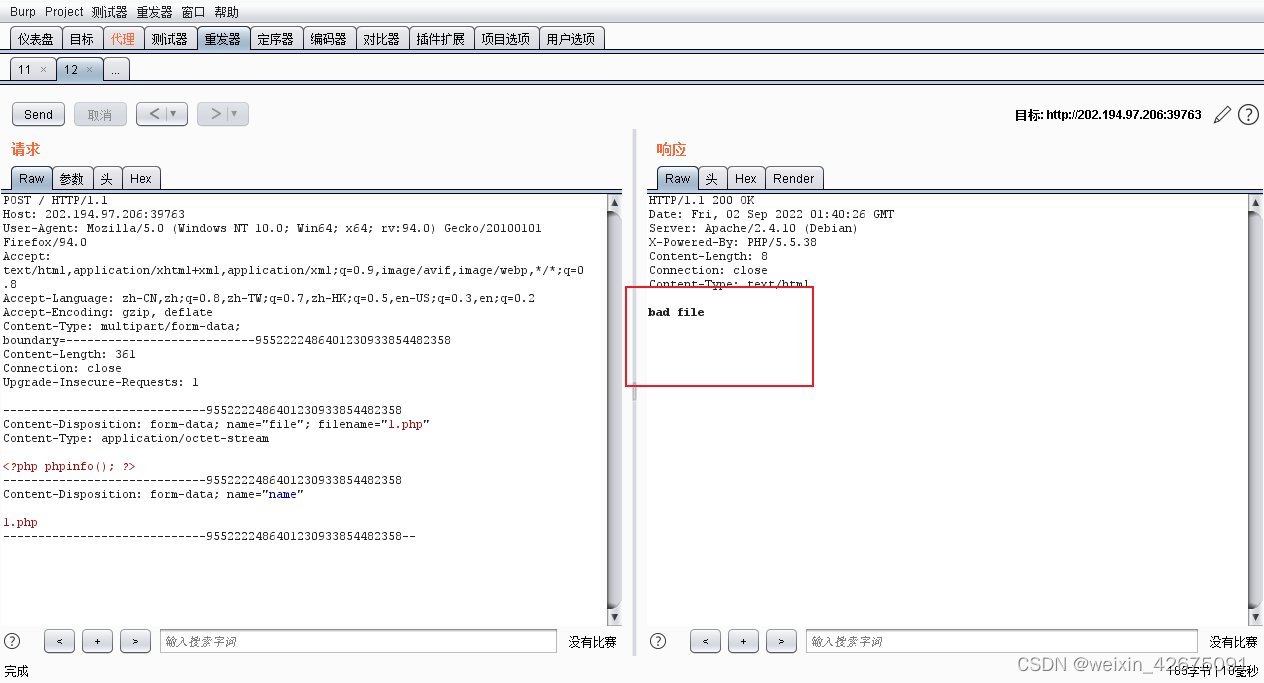
Task: Go back in request history
Action: [154, 114]
